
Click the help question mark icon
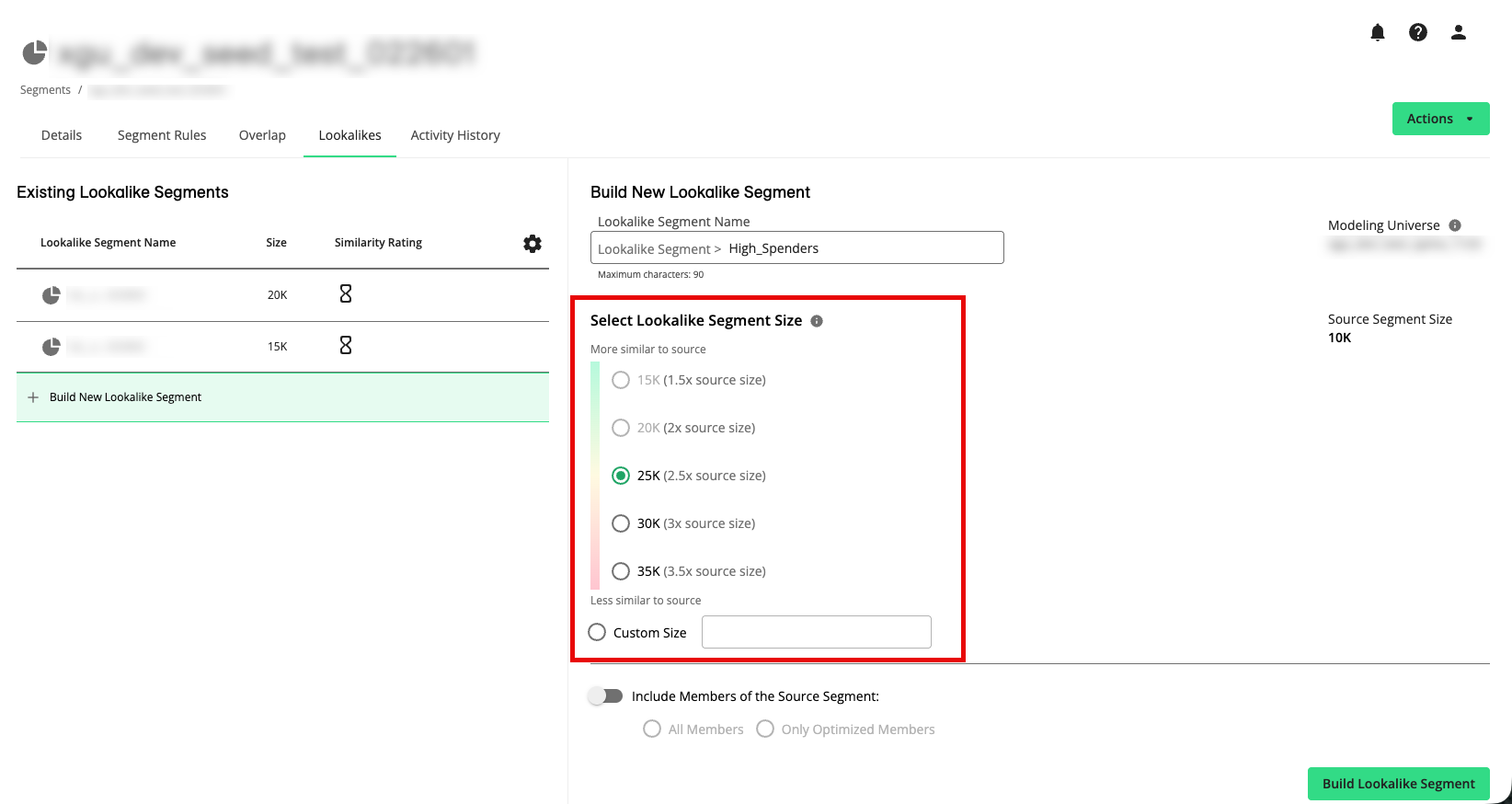click(x=1417, y=33)
